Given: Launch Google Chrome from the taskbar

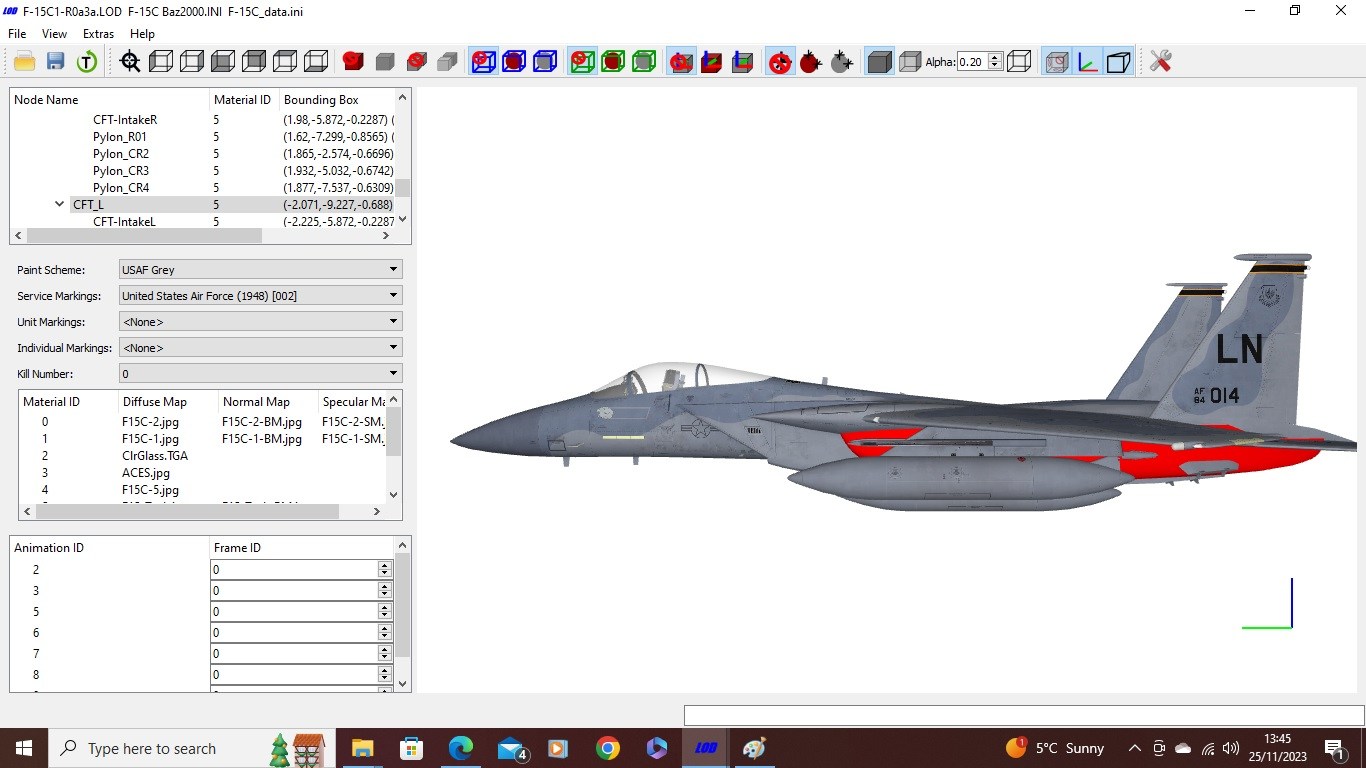Looking at the screenshot, I should (x=607, y=748).
